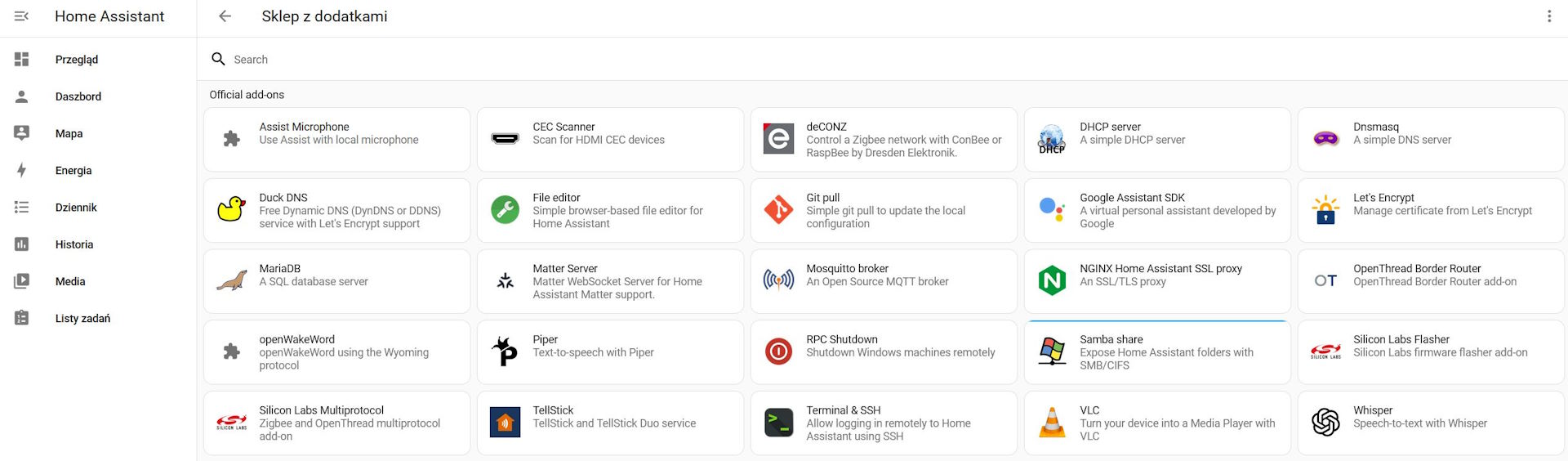Screen dimensions: 1568x461
Task: Click the Mapa sidebar icon
Action: click(x=22, y=133)
